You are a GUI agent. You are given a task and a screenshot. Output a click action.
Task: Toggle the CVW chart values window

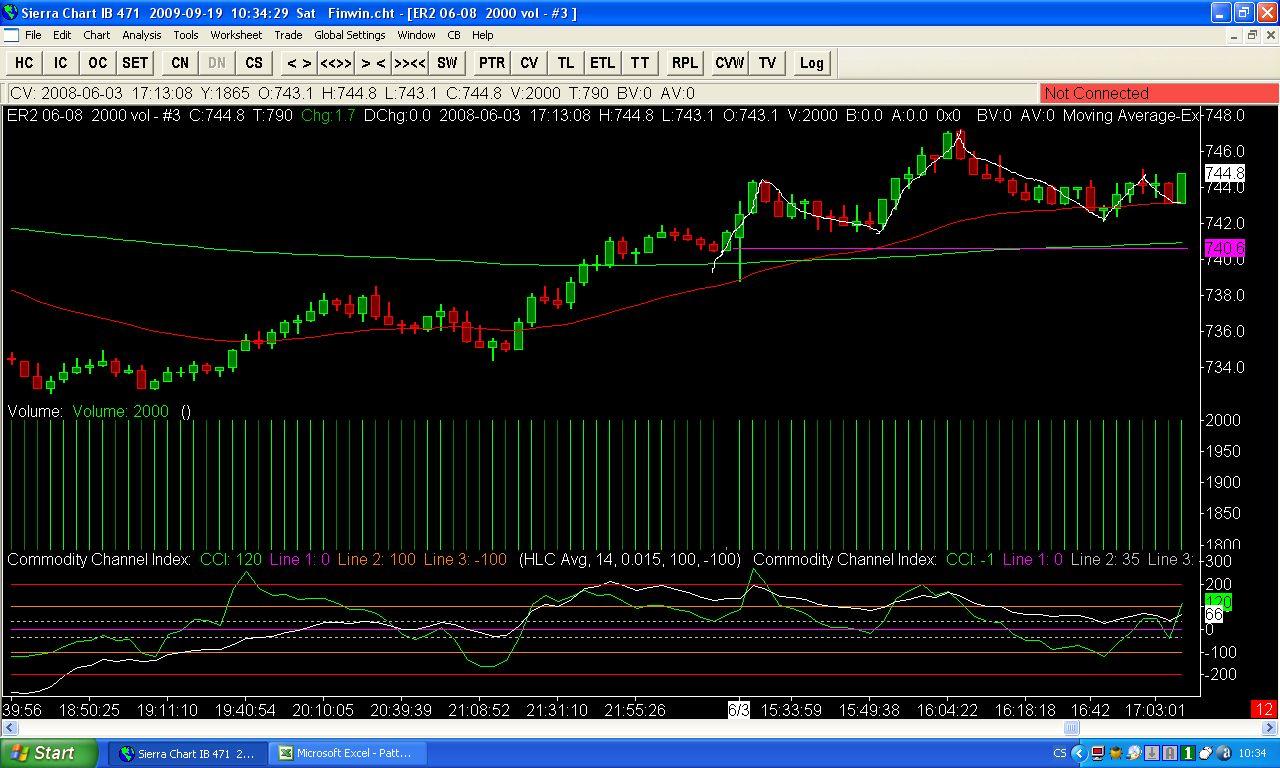coord(729,62)
